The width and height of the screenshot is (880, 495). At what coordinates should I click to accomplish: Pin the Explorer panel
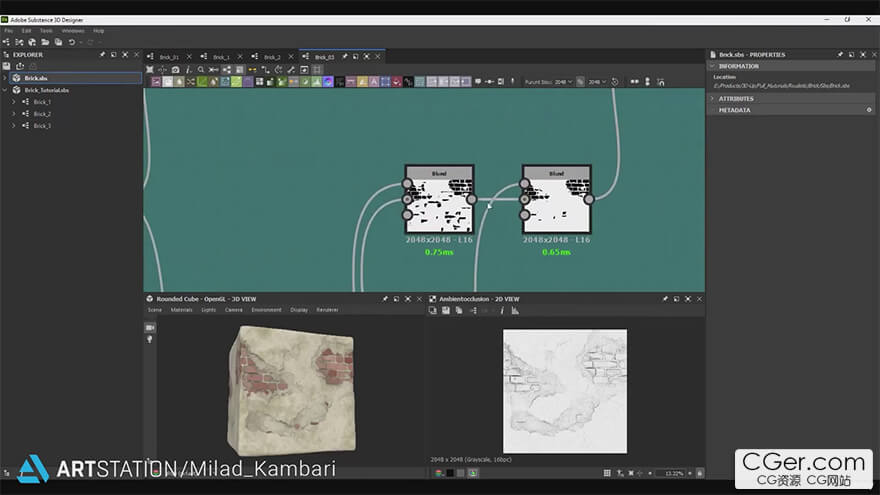click(x=102, y=54)
